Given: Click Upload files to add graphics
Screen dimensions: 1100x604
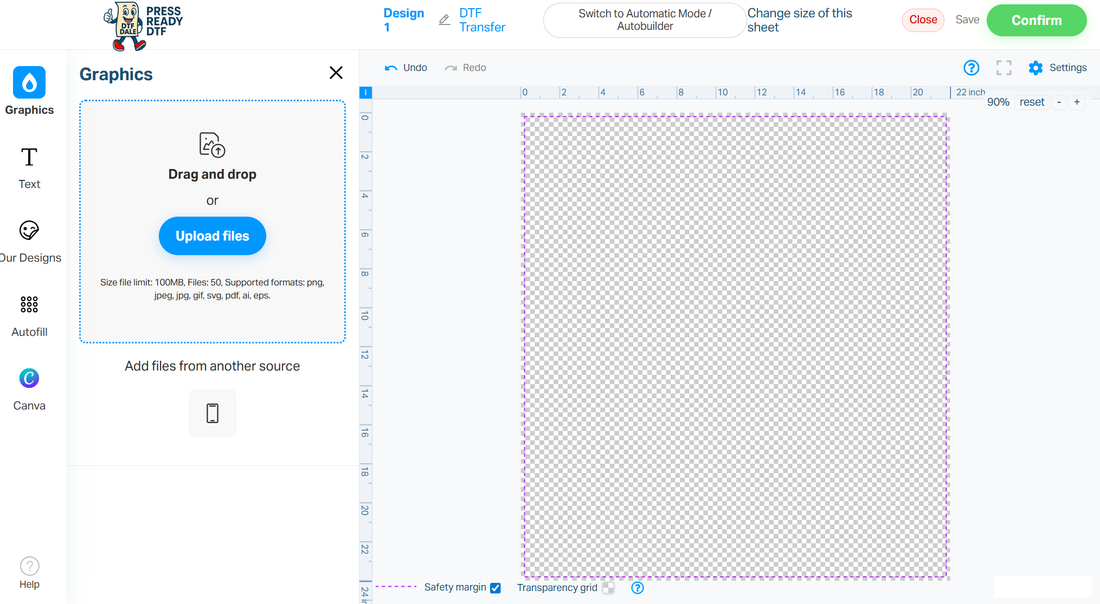Looking at the screenshot, I should pyautogui.click(x=212, y=235).
